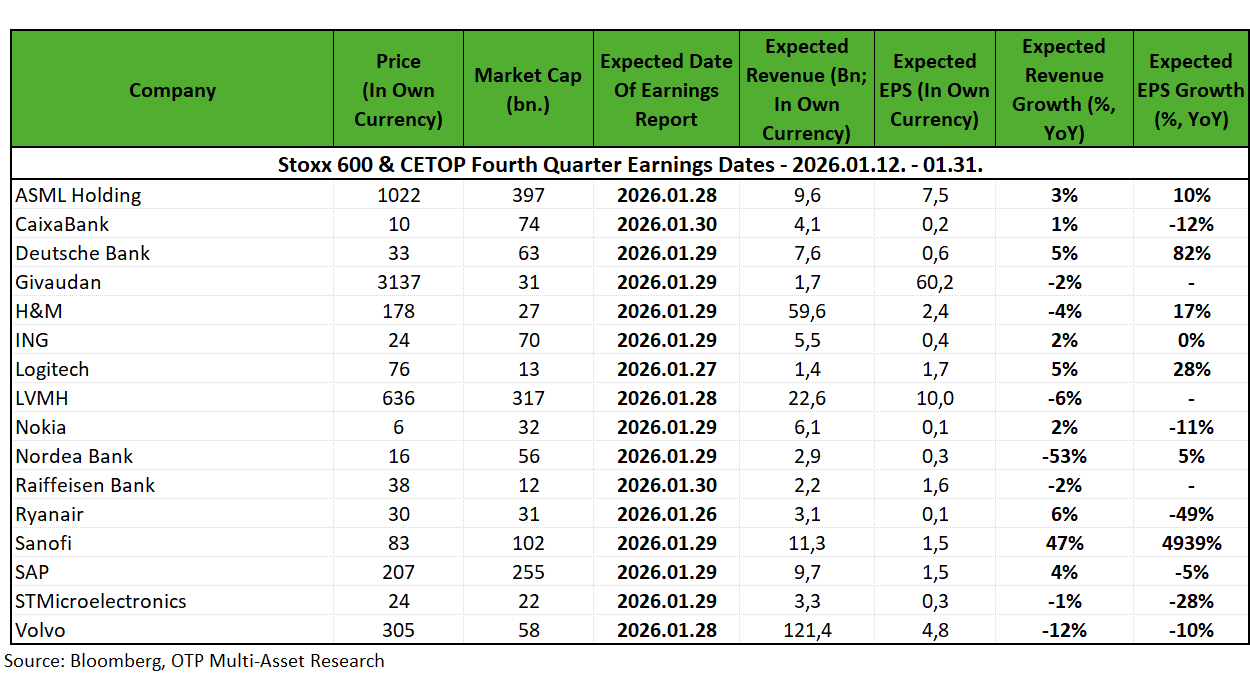Click the Expected EPS Growth header

point(1190,90)
